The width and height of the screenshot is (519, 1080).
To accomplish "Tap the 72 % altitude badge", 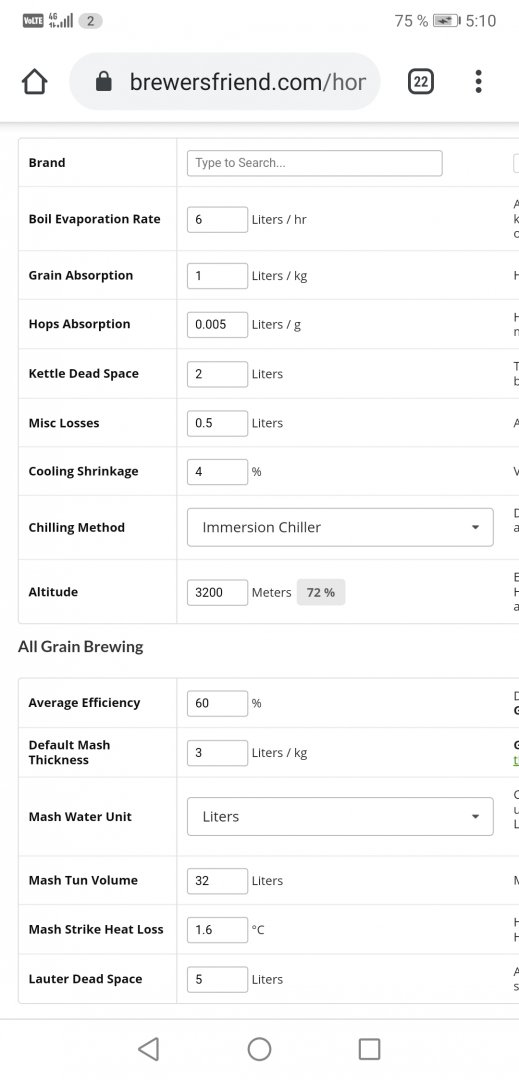I will tap(321, 592).
